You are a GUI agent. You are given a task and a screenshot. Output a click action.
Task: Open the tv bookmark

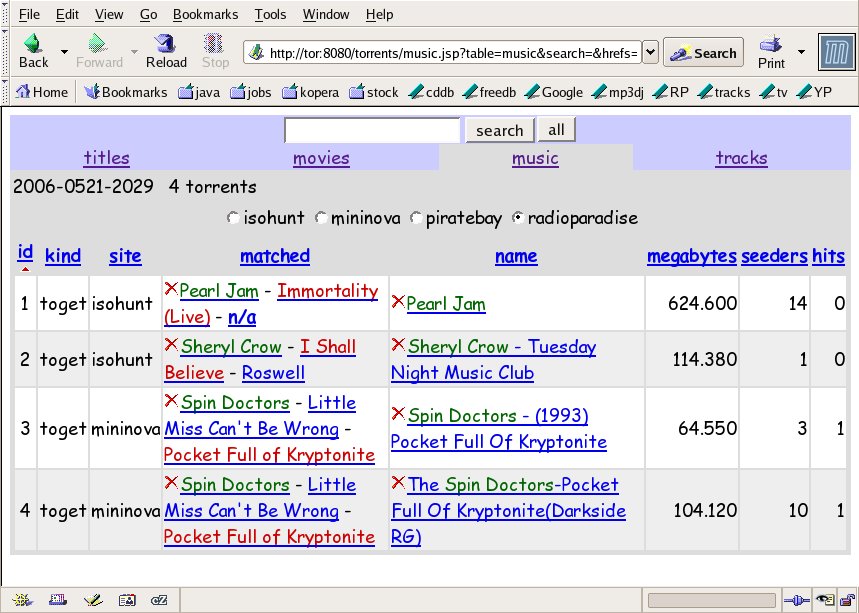774,92
